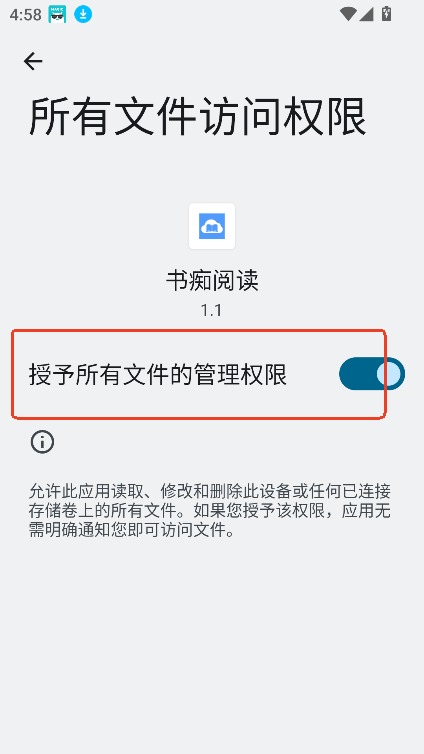Click the 书痴阅读 app icon
This screenshot has width=424, height=754.
click(x=212, y=226)
